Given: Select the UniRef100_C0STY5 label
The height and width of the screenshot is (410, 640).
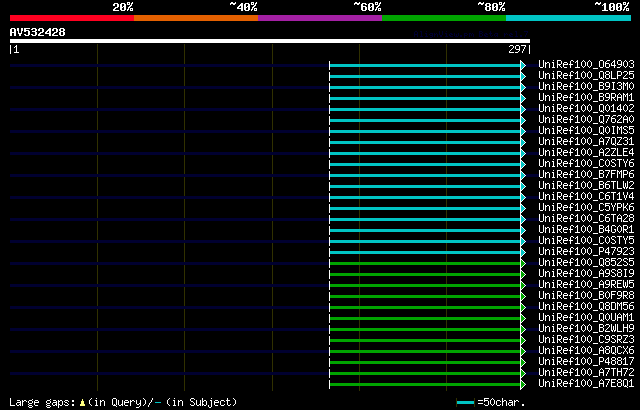Looking at the screenshot, I should (587, 241).
